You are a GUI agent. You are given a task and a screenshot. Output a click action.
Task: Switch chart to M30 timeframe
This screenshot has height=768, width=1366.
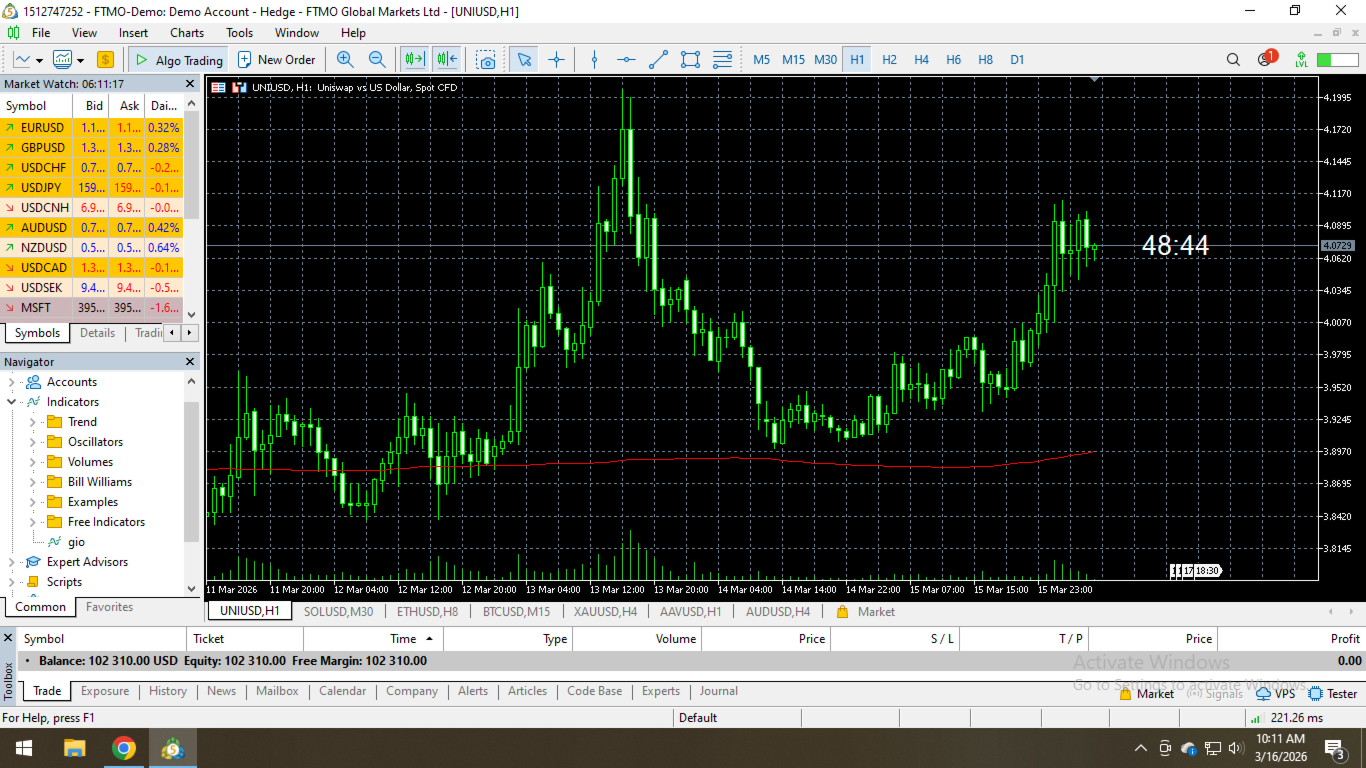point(825,60)
